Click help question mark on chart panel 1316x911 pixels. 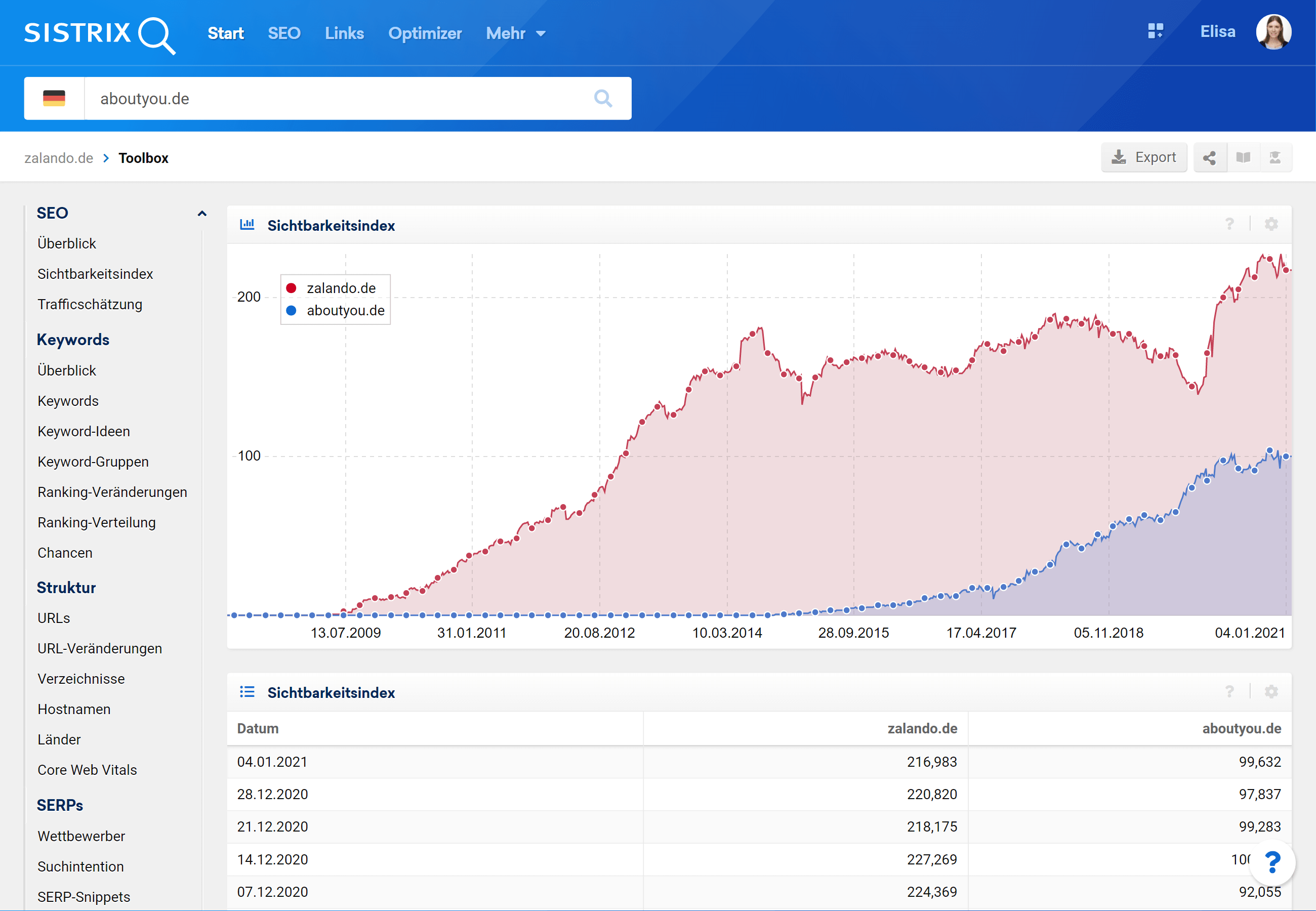1229,224
